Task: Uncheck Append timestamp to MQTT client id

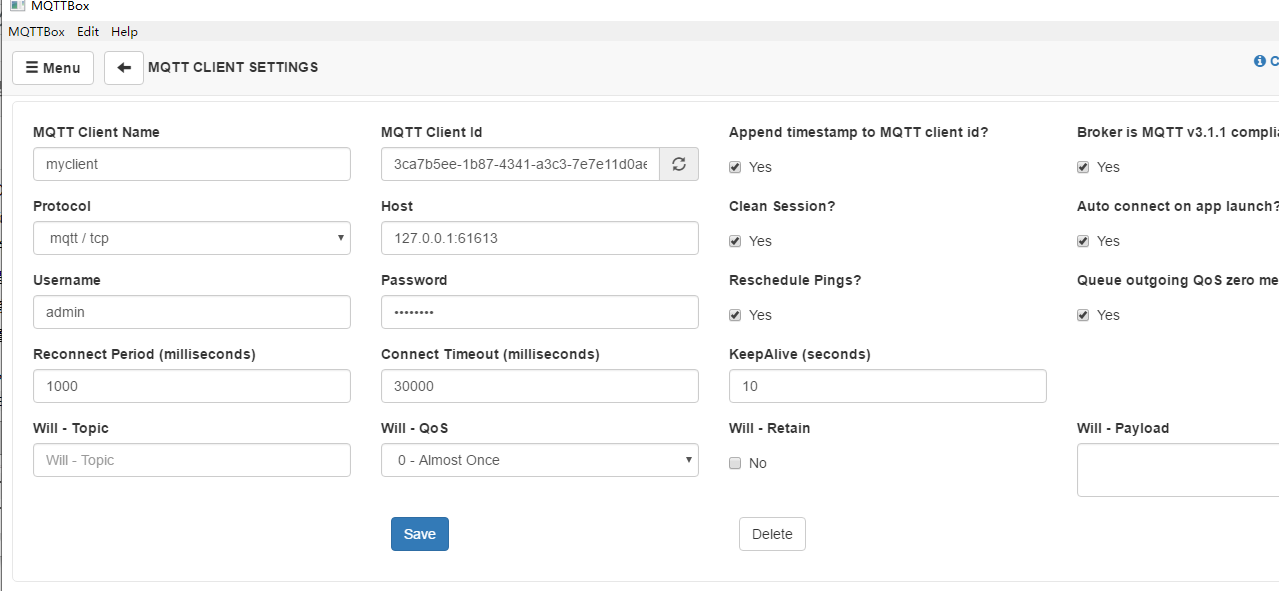Action: point(735,167)
